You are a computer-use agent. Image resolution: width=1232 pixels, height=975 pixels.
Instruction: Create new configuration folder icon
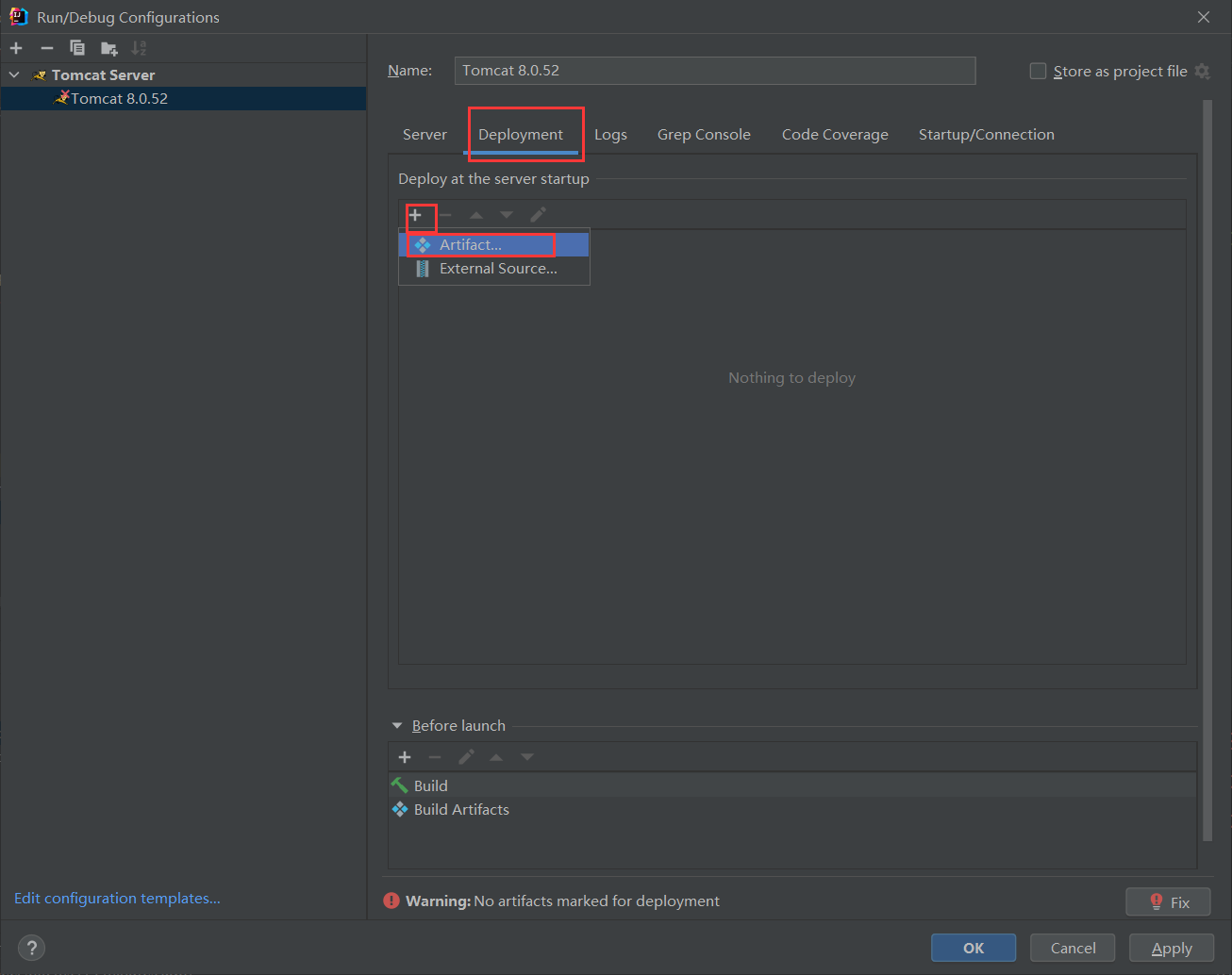pos(109,48)
